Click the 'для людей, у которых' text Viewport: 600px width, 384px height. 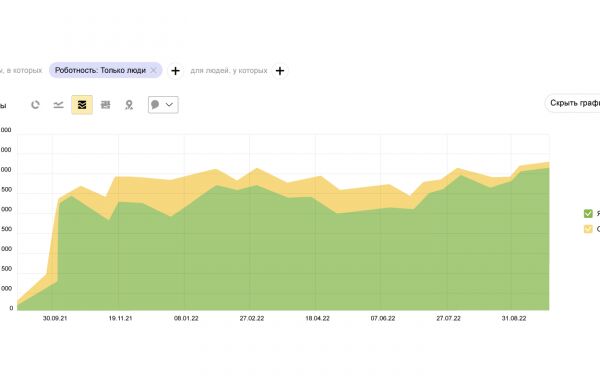229,71
